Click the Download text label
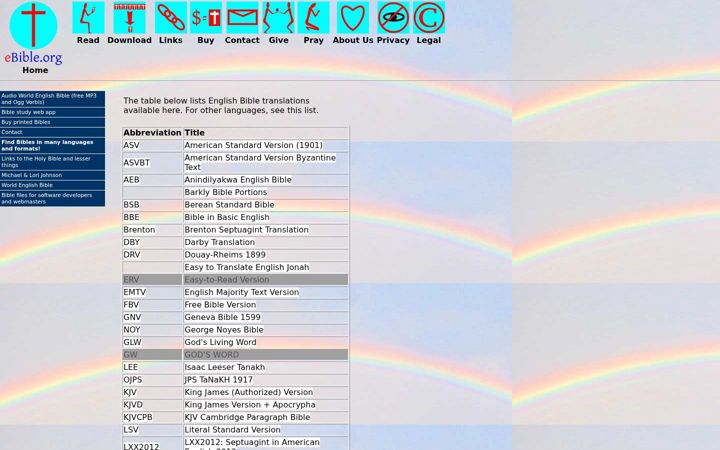This screenshot has width=720, height=450. coord(129,40)
